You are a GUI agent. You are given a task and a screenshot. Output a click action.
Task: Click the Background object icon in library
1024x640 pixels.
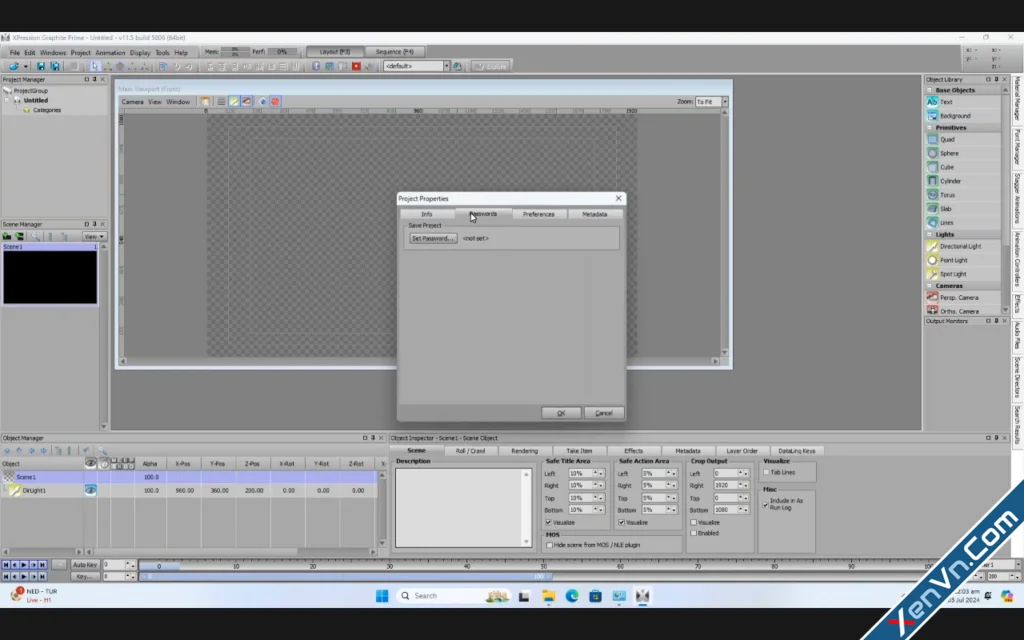tap(932, 116)
